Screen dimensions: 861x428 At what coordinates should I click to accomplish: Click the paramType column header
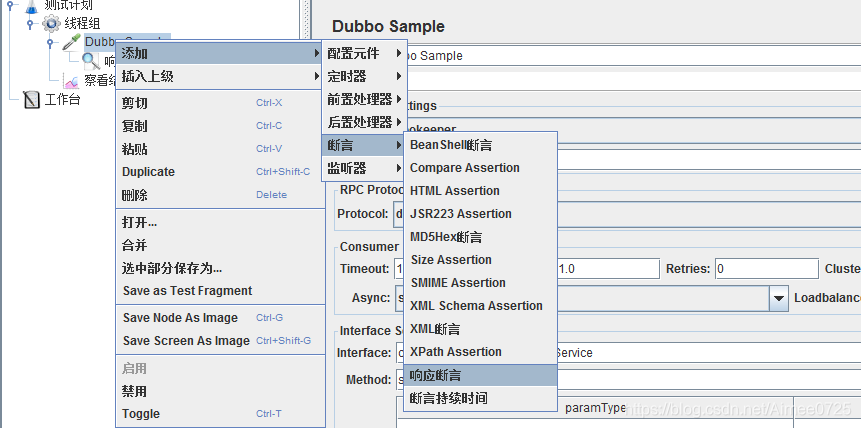click(x=595, y=407)
